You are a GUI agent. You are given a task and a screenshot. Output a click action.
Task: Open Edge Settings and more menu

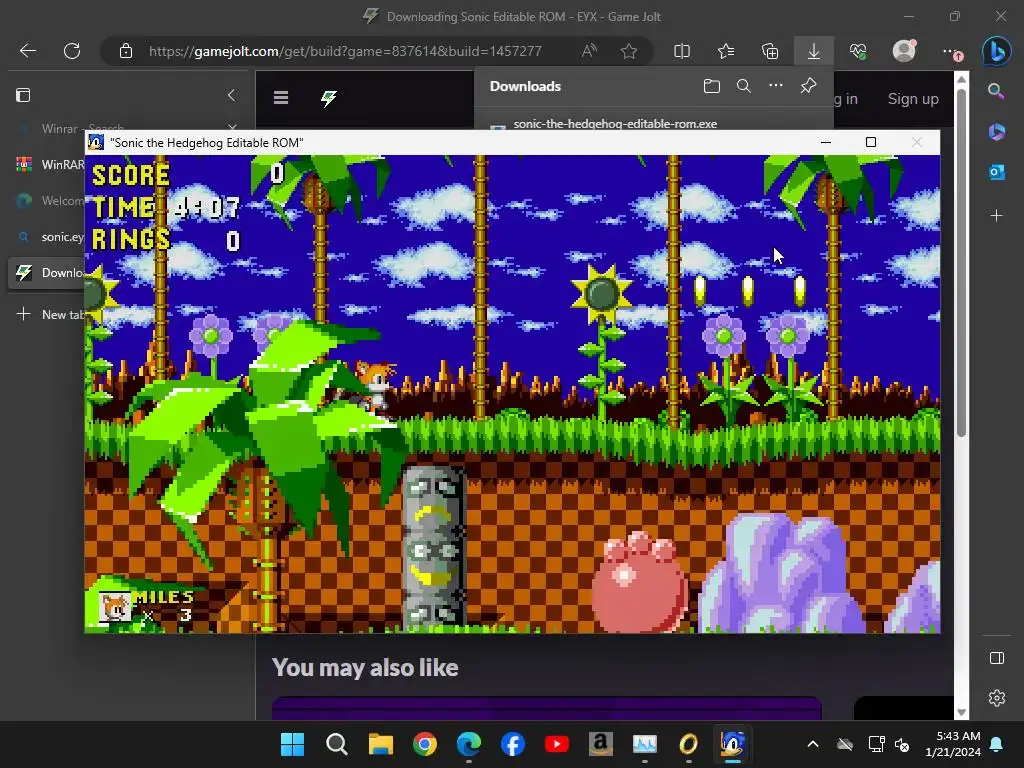click(951, 52)
